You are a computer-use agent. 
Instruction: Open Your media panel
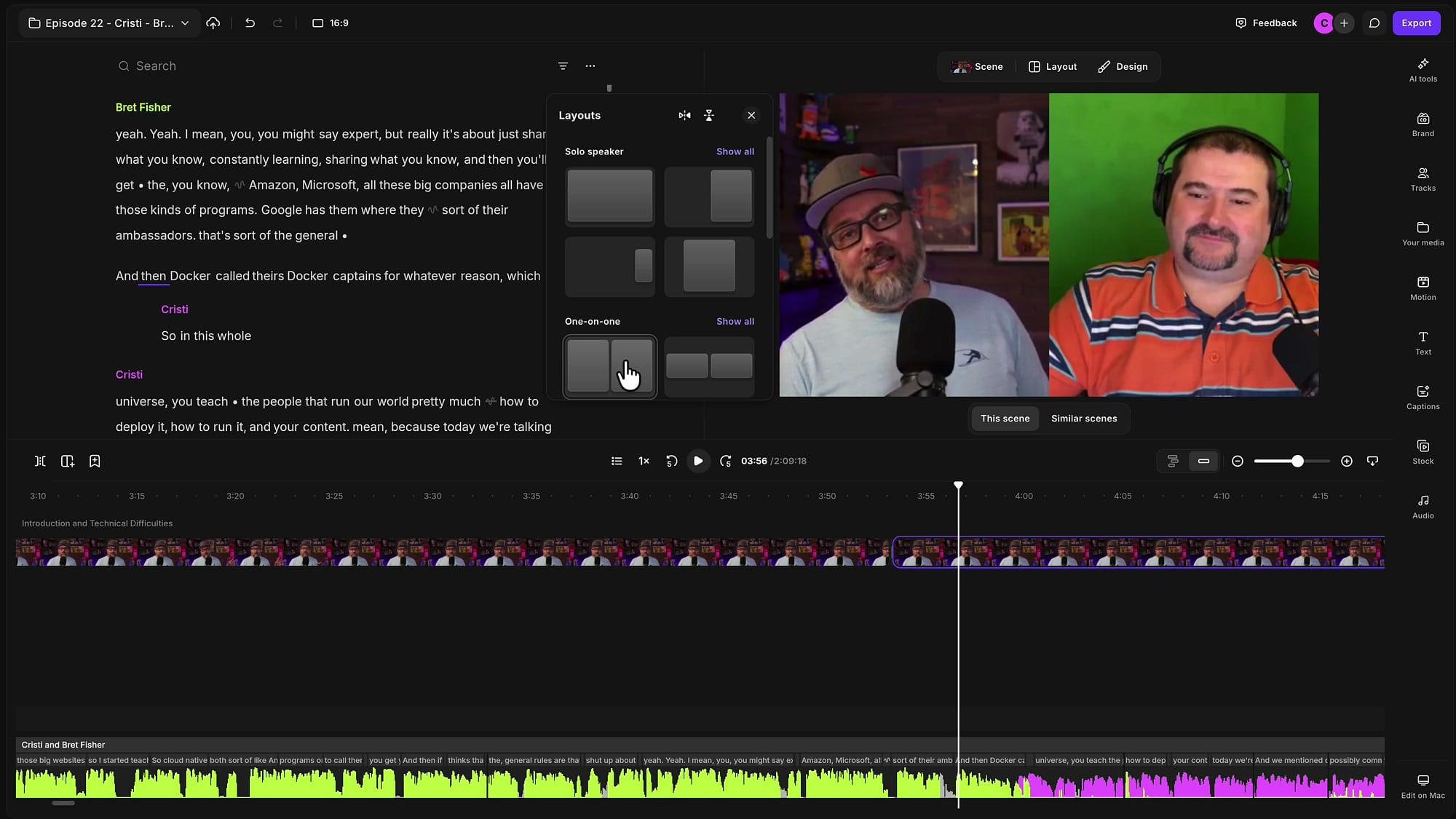pos(1423,234)
